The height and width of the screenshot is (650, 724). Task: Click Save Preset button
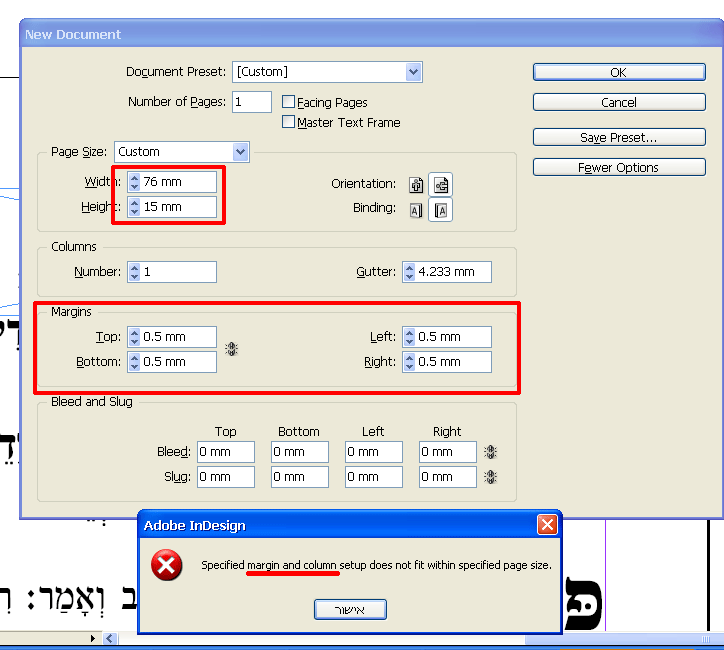pos(619,138)
